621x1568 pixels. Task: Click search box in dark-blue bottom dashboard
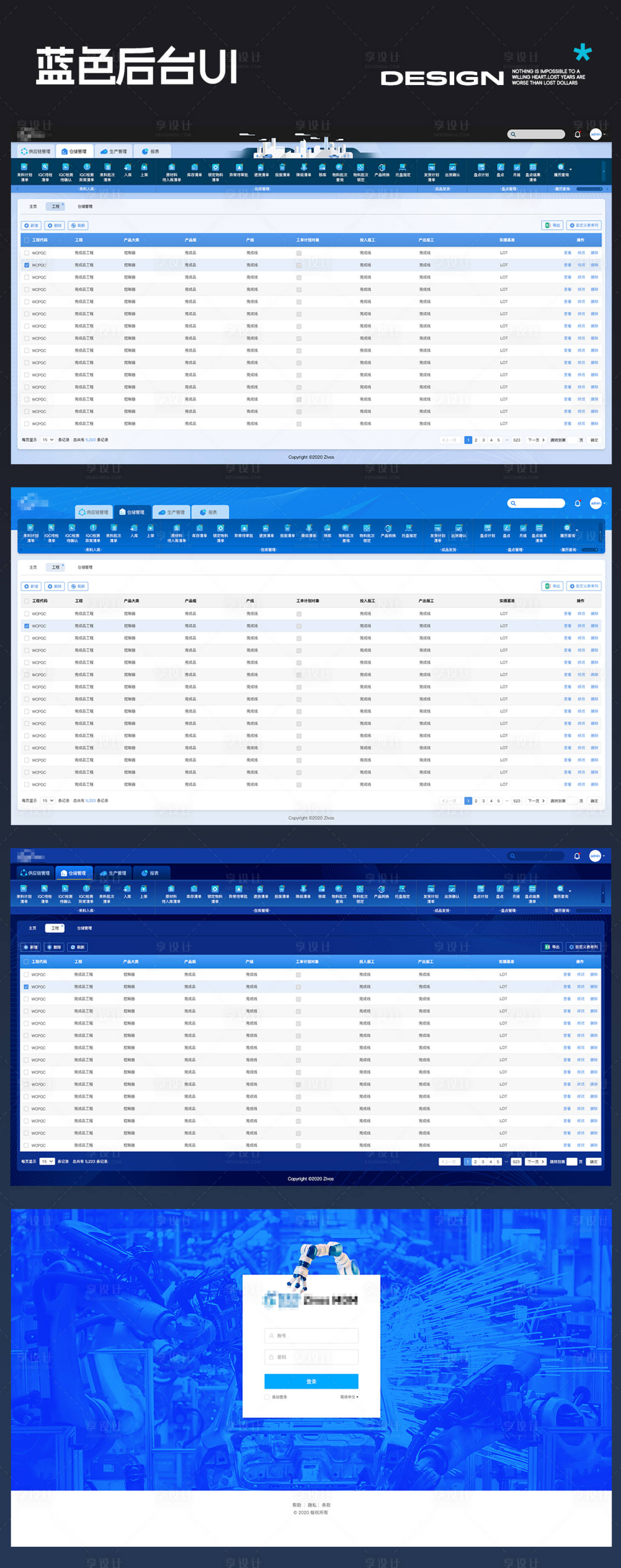(536, 856)
